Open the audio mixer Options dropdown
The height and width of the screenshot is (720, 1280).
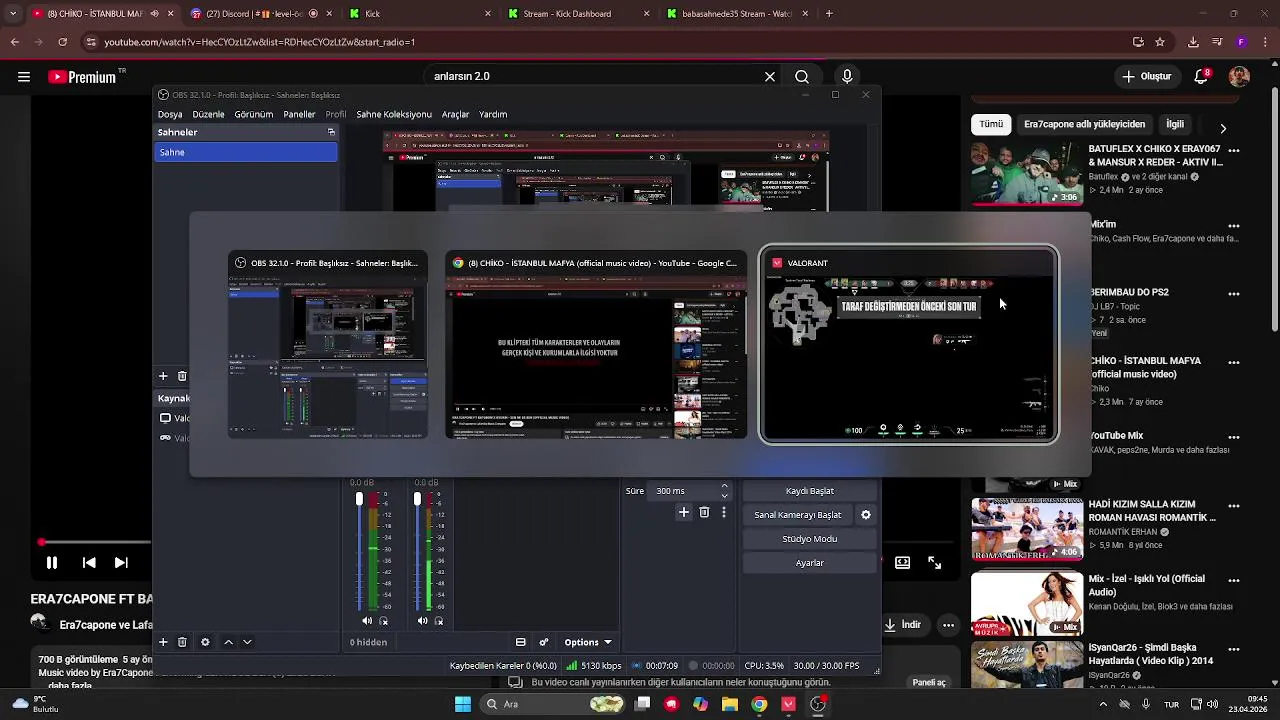tap(588, 642)
